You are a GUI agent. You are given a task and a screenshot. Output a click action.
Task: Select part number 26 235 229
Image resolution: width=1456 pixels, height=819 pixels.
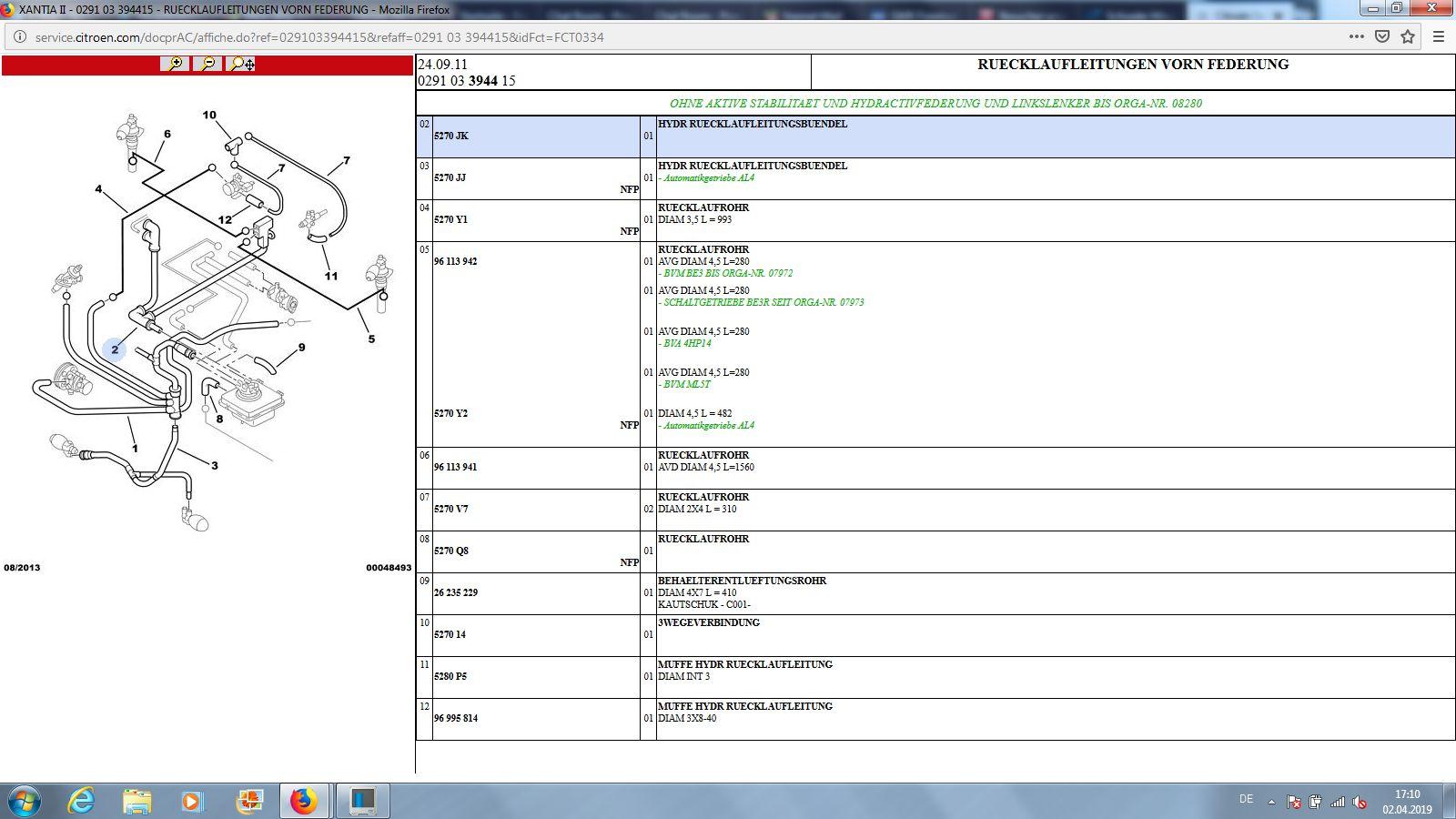click(456, 592)
